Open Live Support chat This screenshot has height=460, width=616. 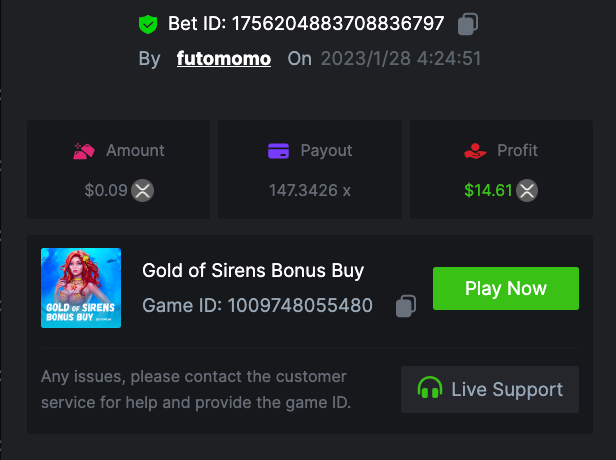coord(490,389)
